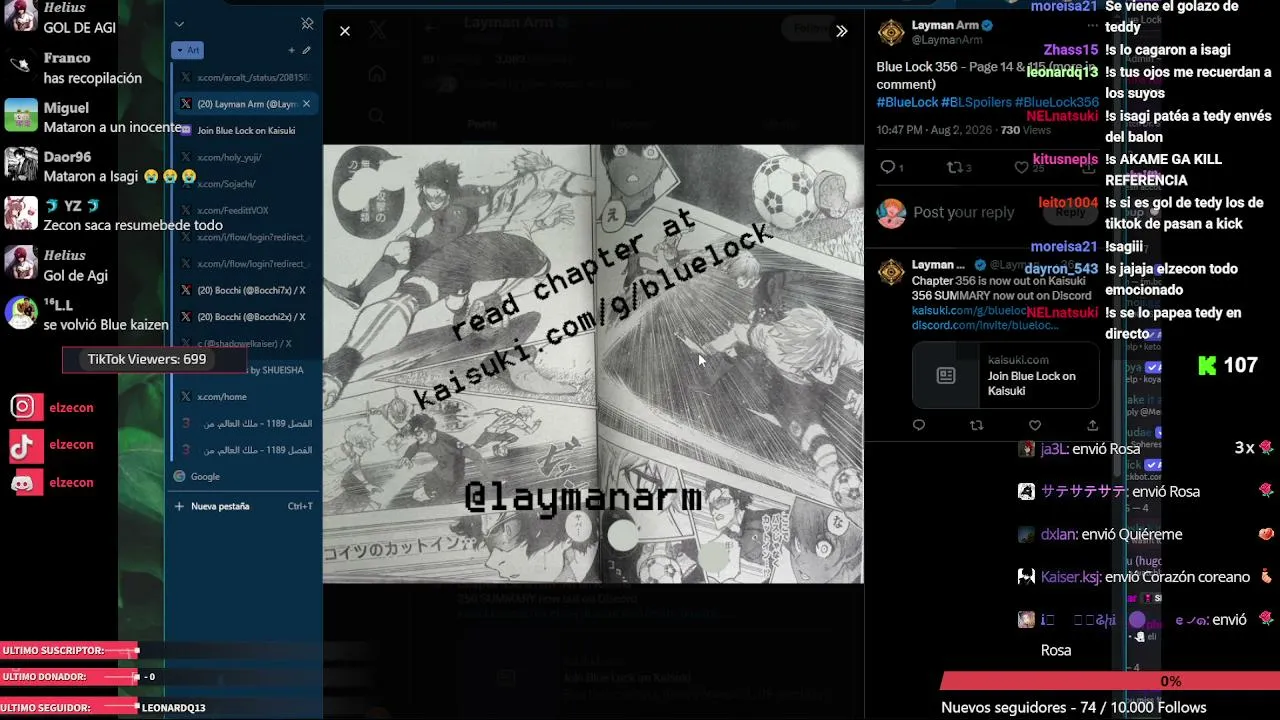Open the Join Blue Lock on Kaisuki link card
Image resolution: width=1280 pixels, height=720 pixels.
pos(1005,375)
